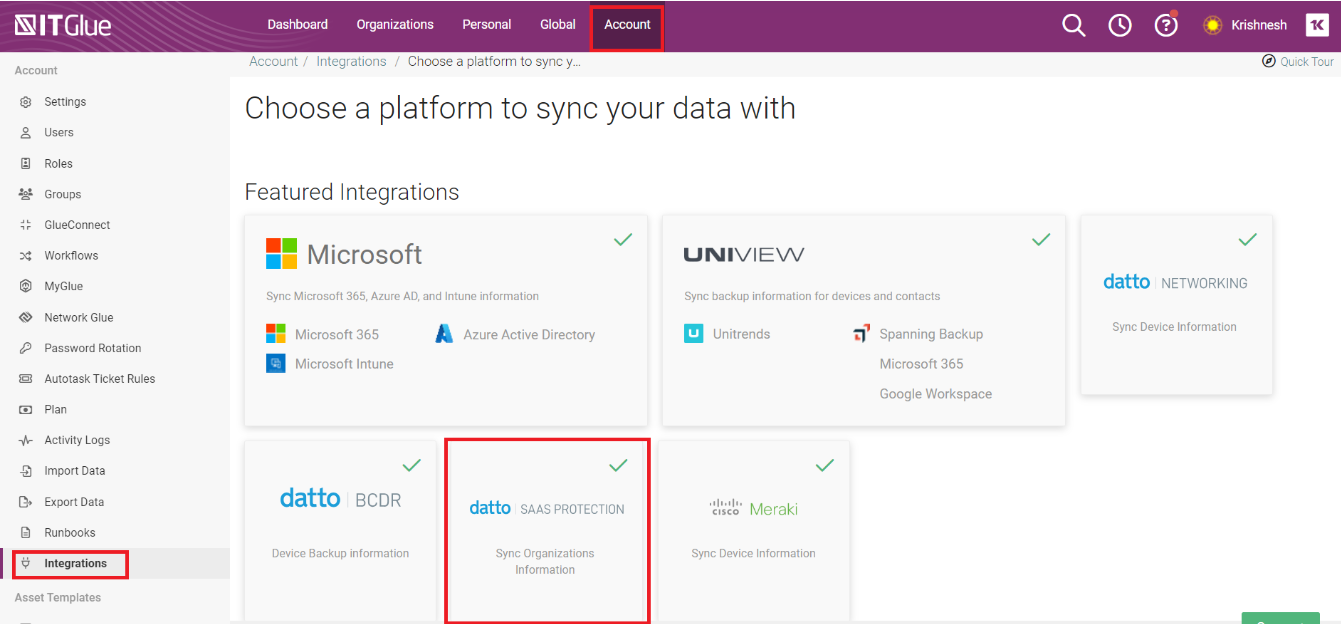Click the Azure Active Directory text

529,335
